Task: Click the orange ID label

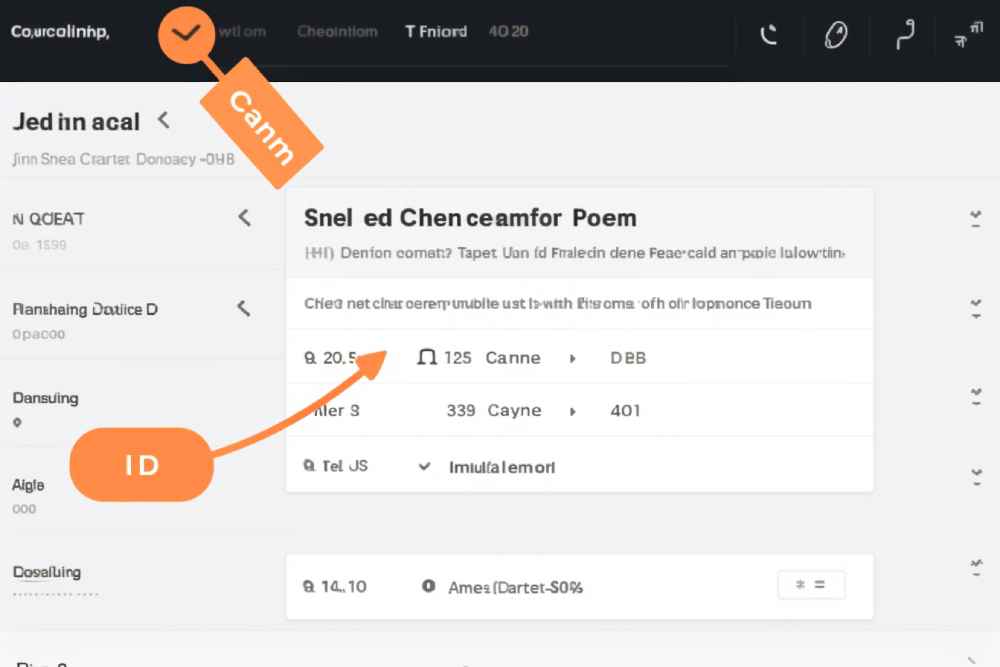Action: point(142,464)
